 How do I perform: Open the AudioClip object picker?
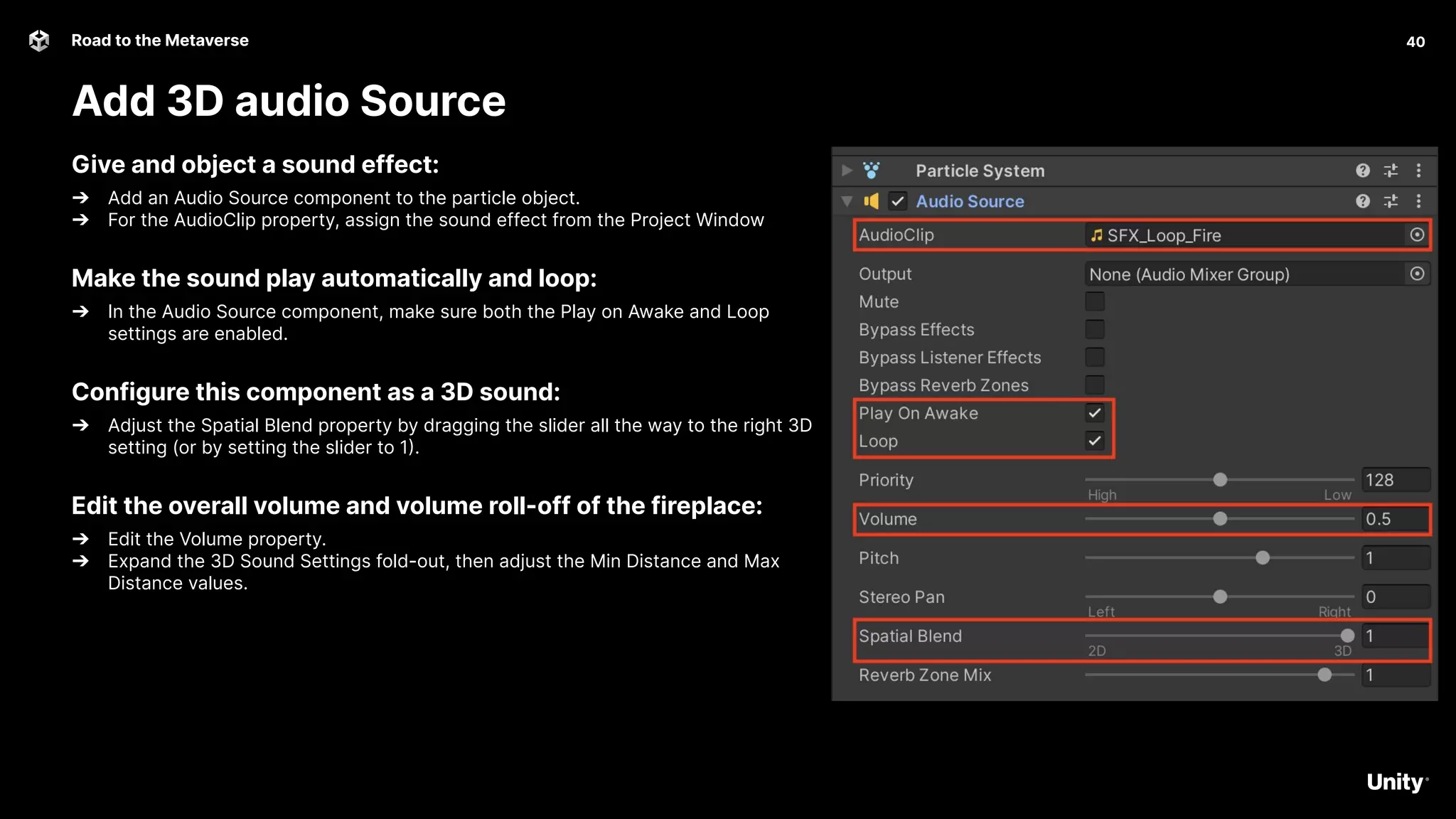(1417, 235)
